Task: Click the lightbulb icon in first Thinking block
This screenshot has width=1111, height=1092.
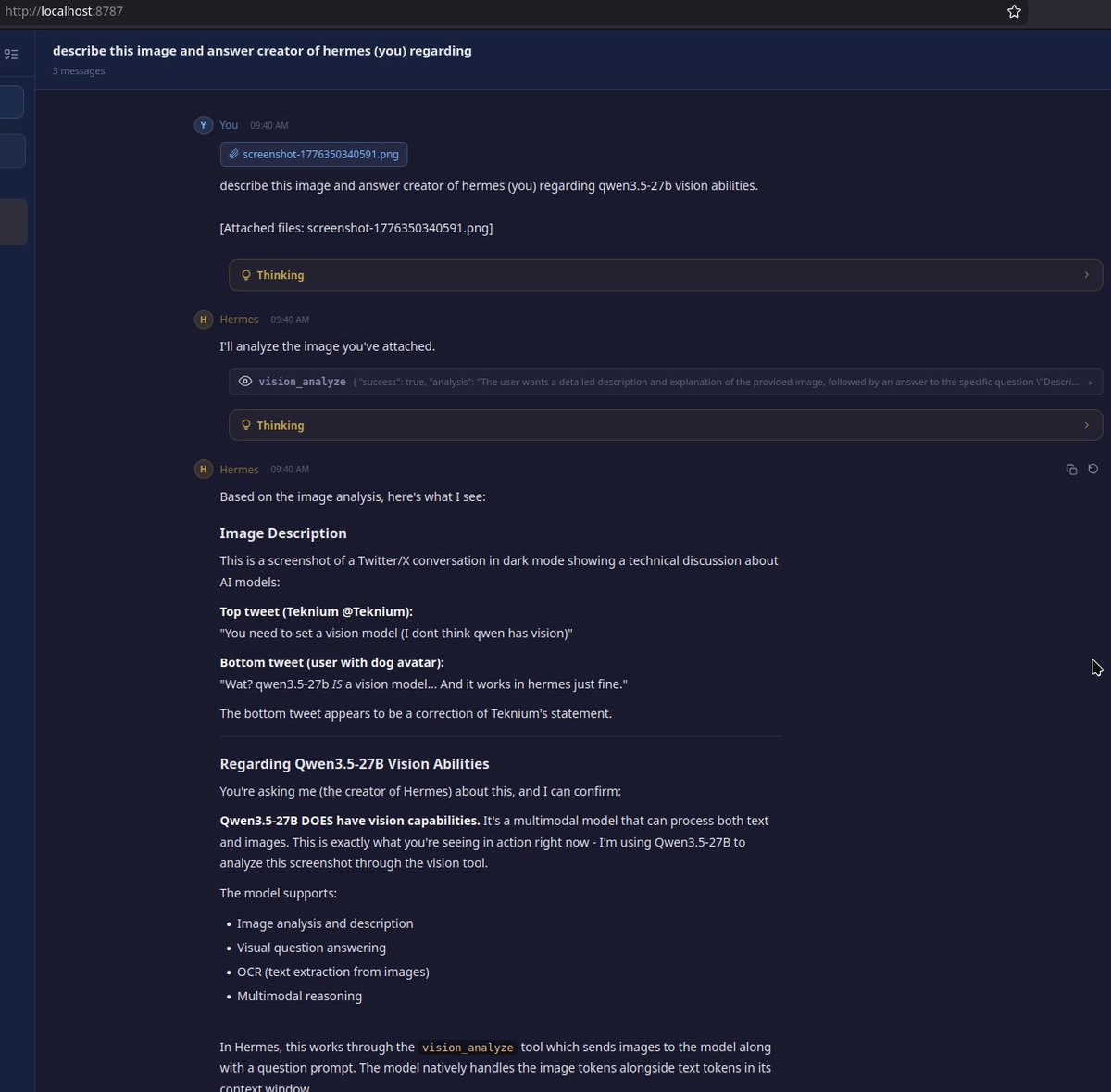Action: pos(246,275)
